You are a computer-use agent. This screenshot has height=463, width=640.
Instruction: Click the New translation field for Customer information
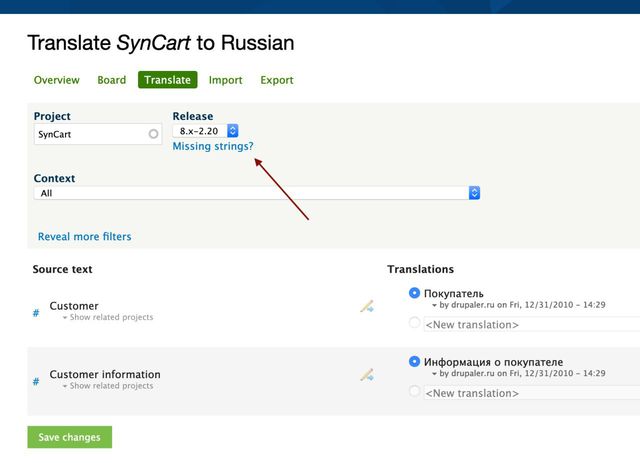[532, 393]
